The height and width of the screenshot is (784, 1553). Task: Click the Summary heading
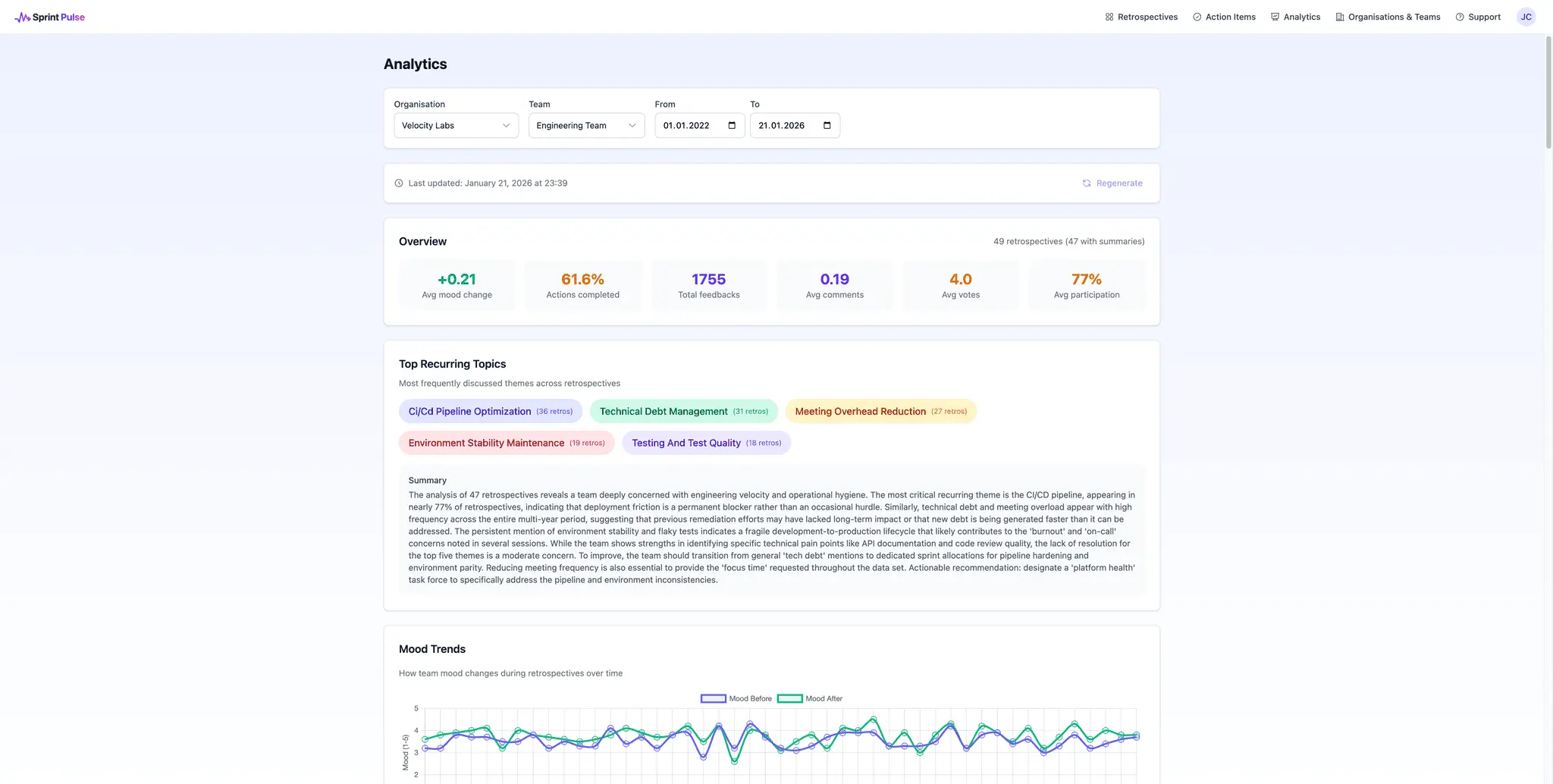click(x=428, y=480)
